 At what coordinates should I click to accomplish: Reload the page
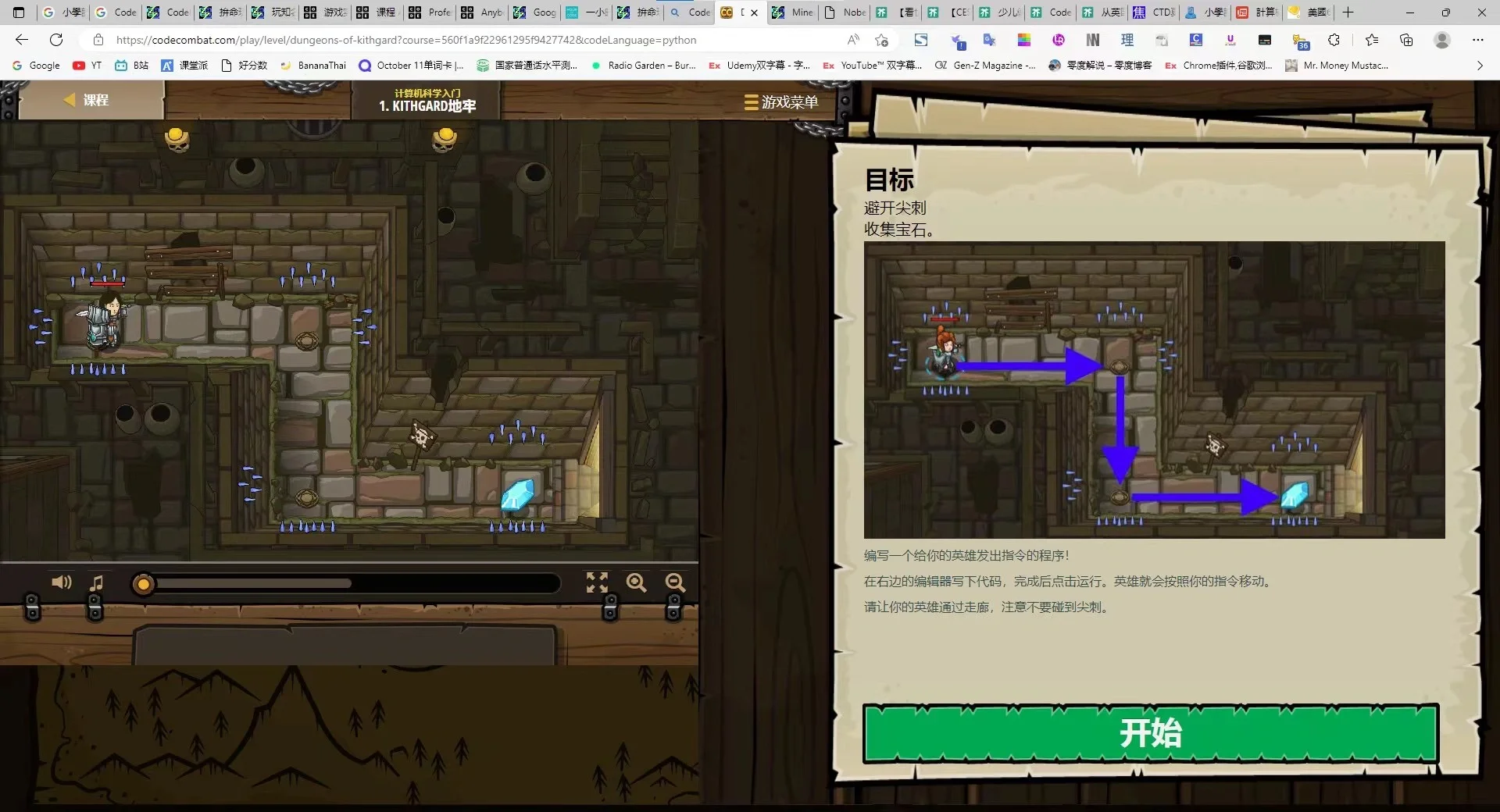[x=56, y=40]
